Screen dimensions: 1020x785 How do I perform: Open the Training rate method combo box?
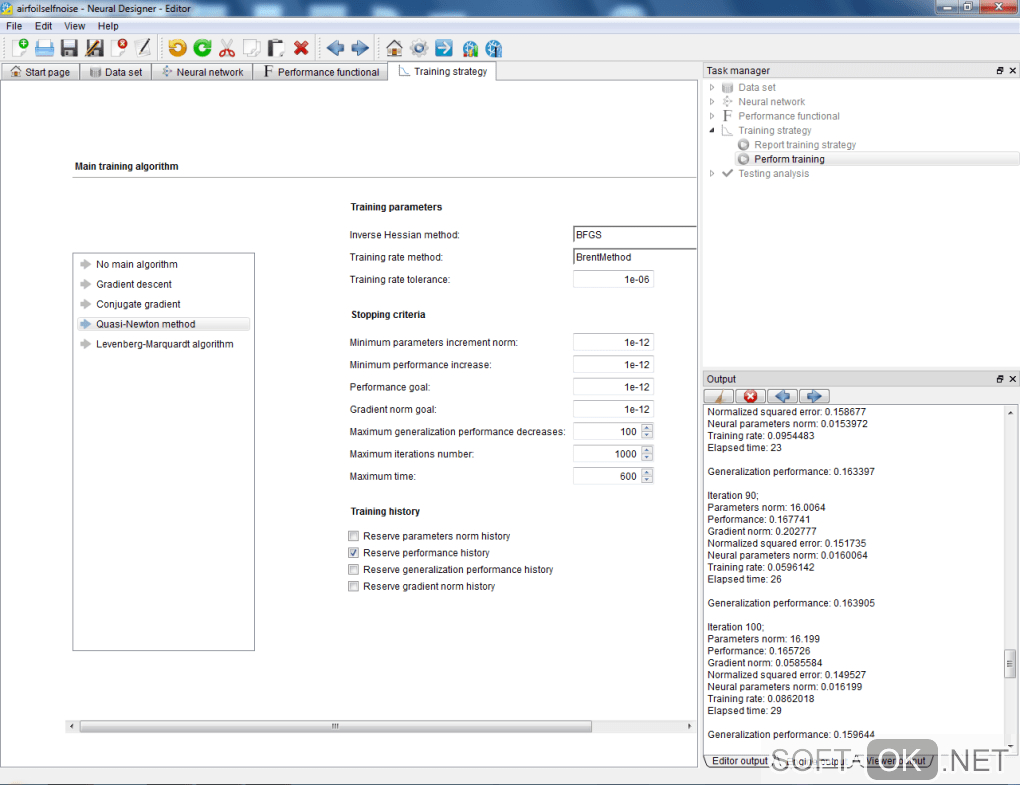(634, 258)
